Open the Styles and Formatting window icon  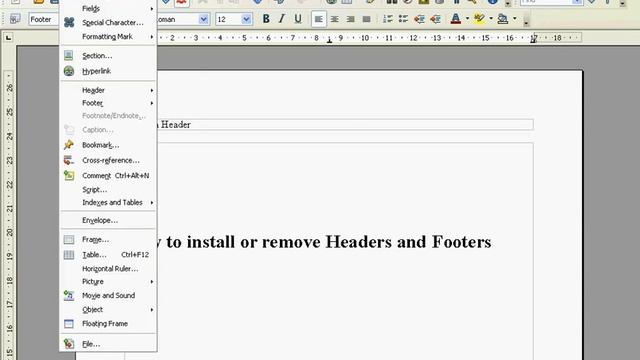(15, 19)
